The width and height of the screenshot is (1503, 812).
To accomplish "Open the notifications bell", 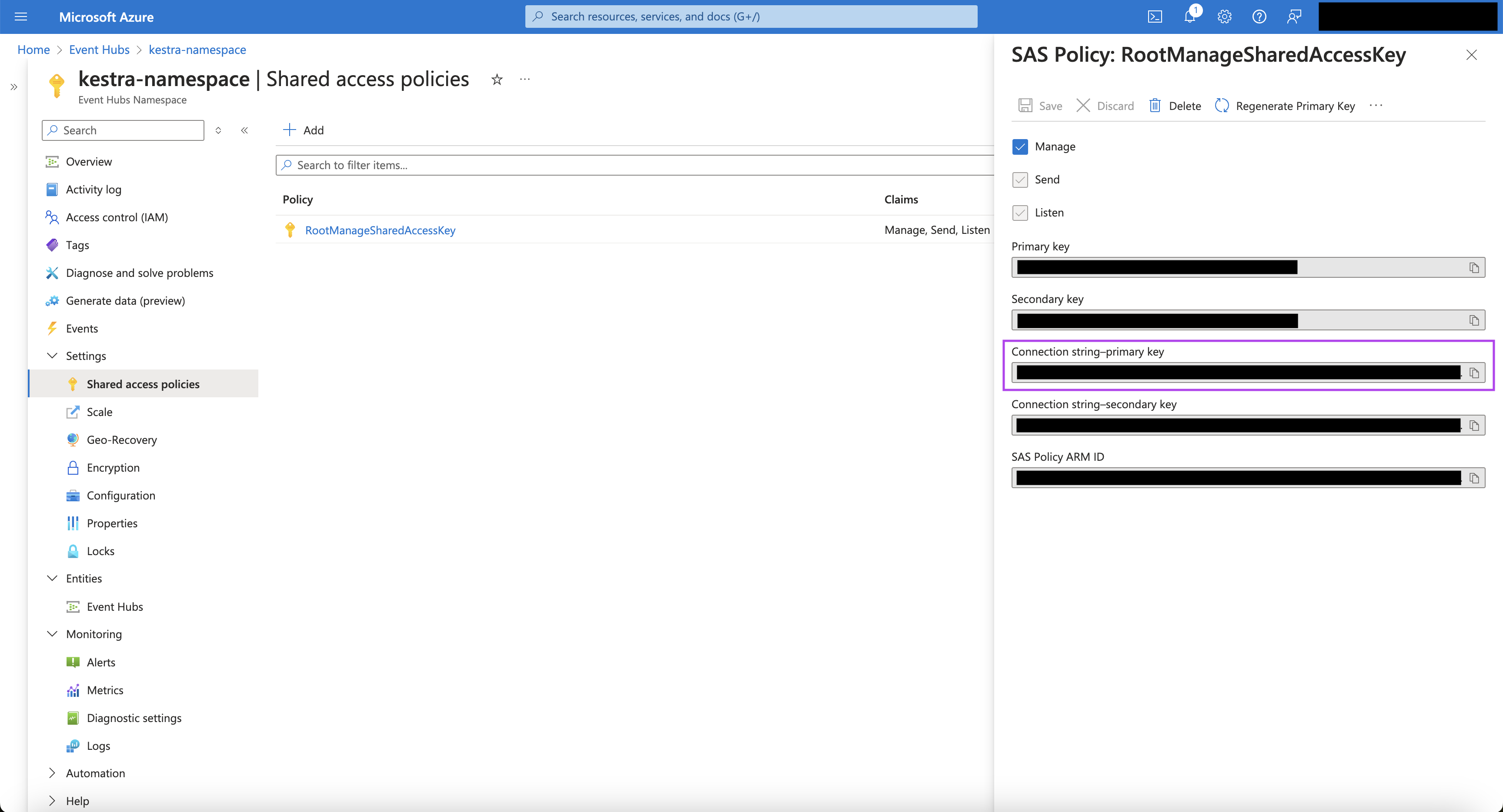I will (x=1190, y=17).
